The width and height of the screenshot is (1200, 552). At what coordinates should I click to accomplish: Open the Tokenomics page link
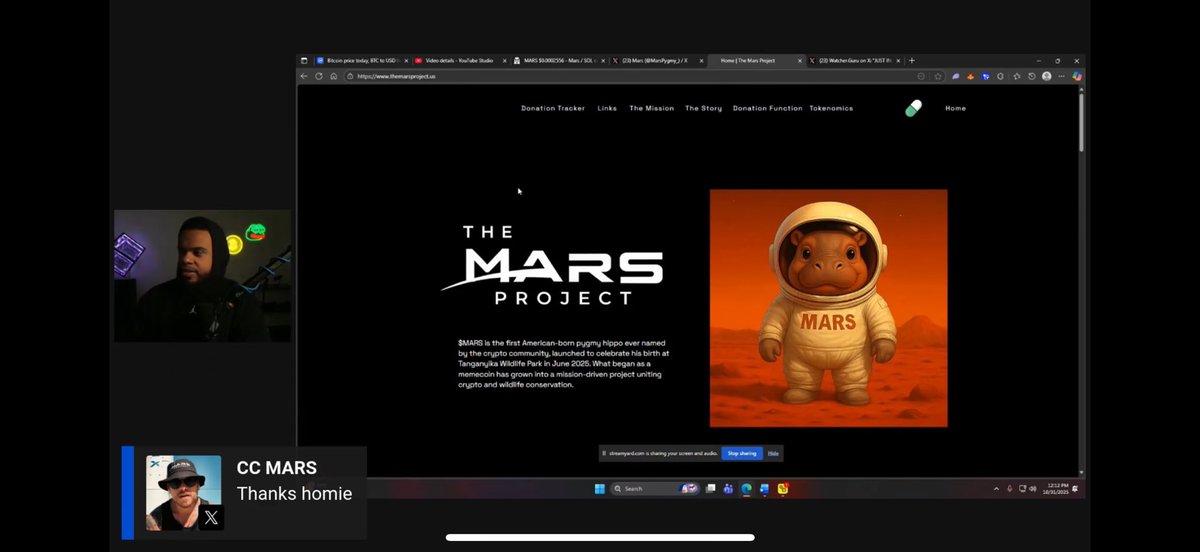(x=831, y=108)
